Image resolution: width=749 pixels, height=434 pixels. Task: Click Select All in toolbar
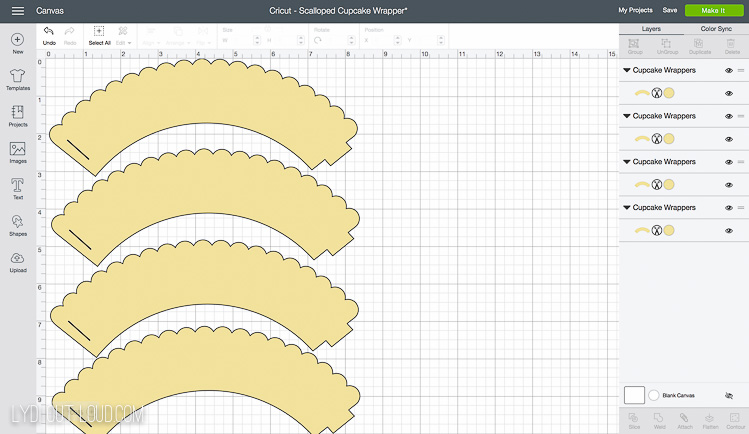click(x=99, y=36)
